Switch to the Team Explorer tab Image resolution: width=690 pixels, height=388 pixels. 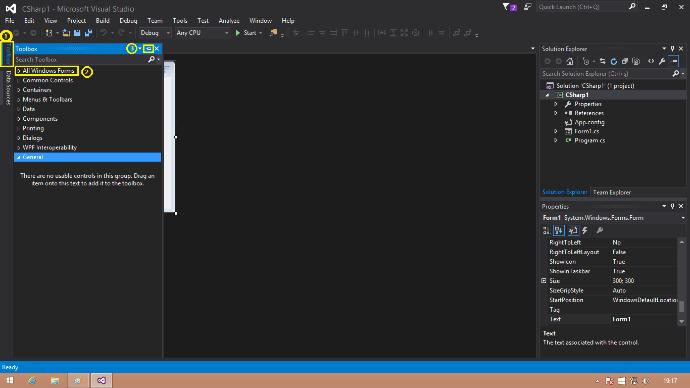point(612,193)
